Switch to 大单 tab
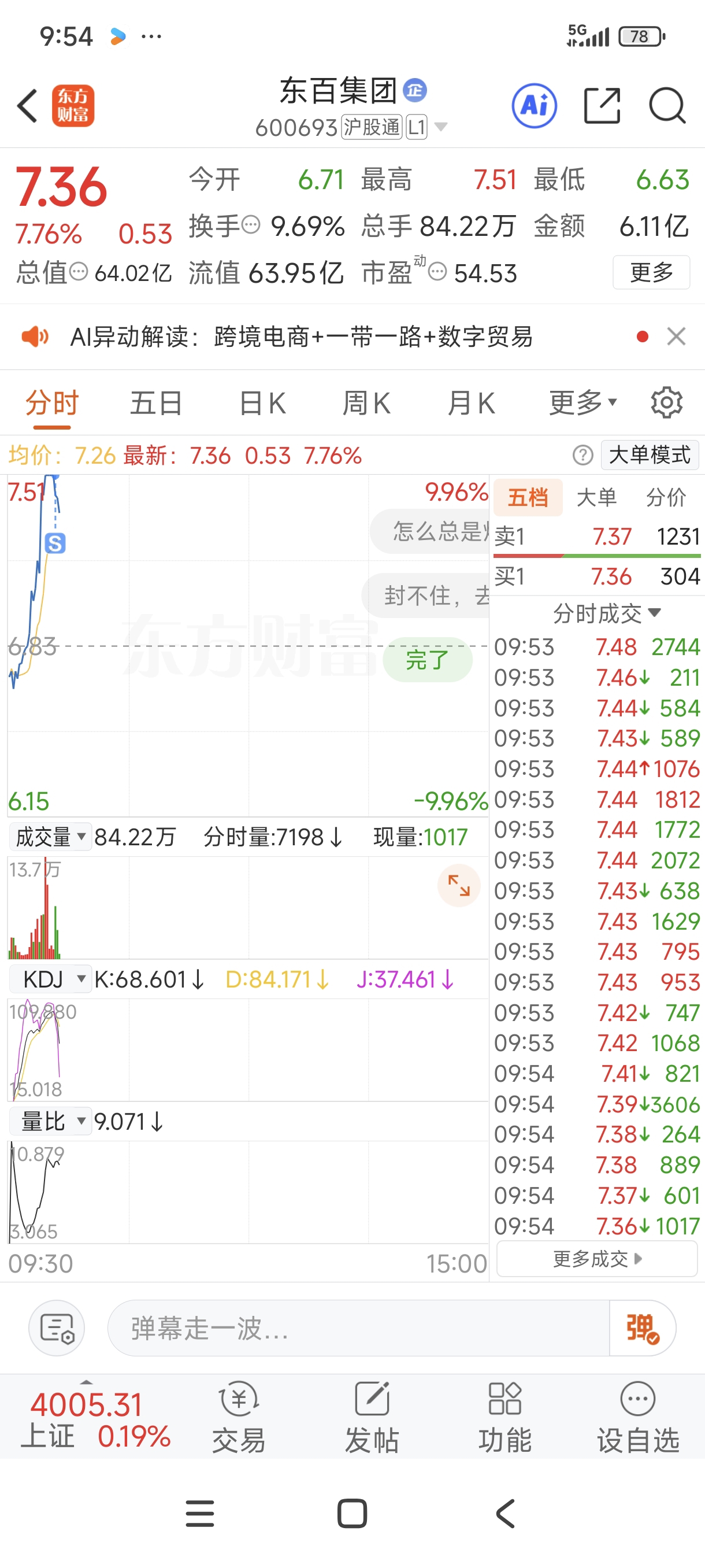This screenshot has width=705, height=1568. pos(596,497)
